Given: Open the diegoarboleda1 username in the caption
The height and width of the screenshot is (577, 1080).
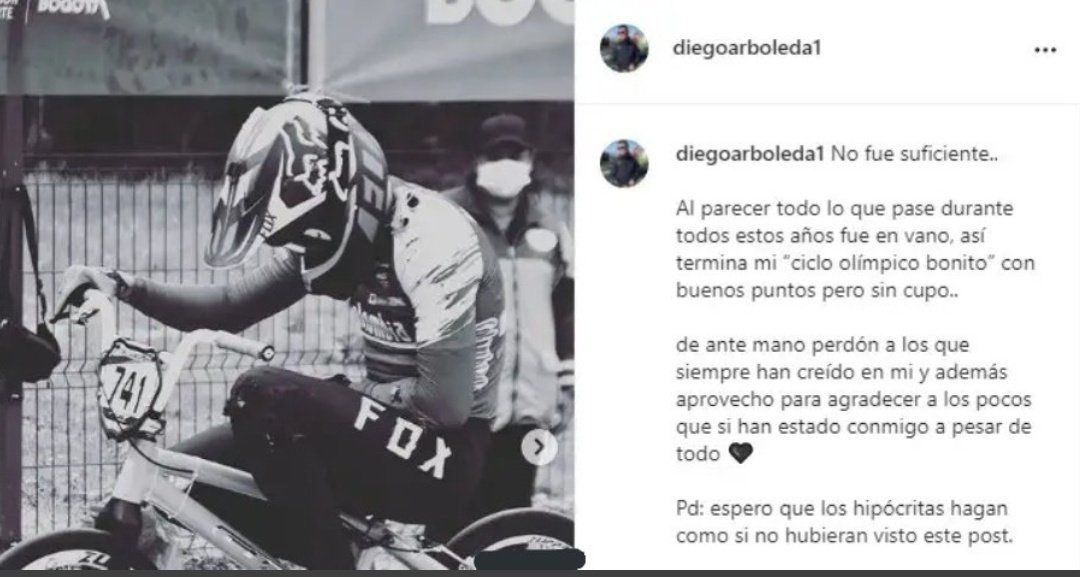Looking at the screenshot, I should [750, 154].
